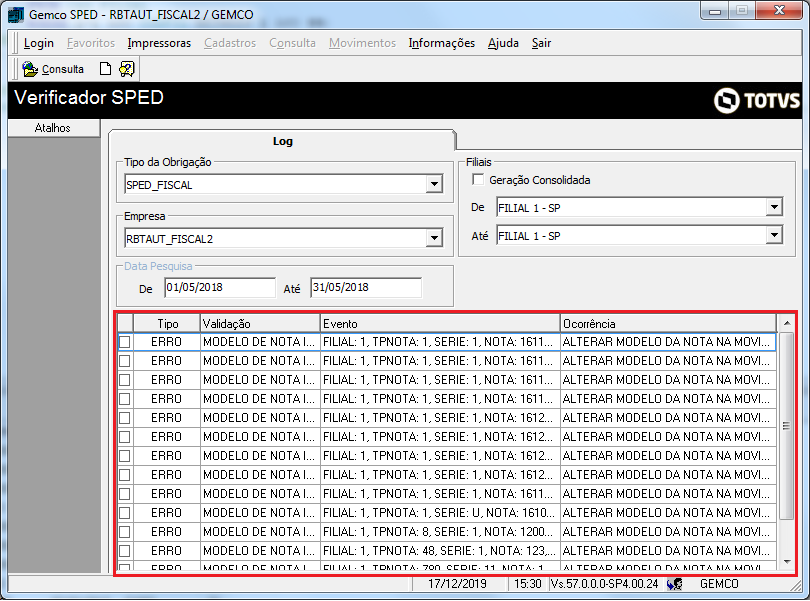Click the scroll-down arrow of the log grid
810x601 pixels.
(x=787, y=562)
